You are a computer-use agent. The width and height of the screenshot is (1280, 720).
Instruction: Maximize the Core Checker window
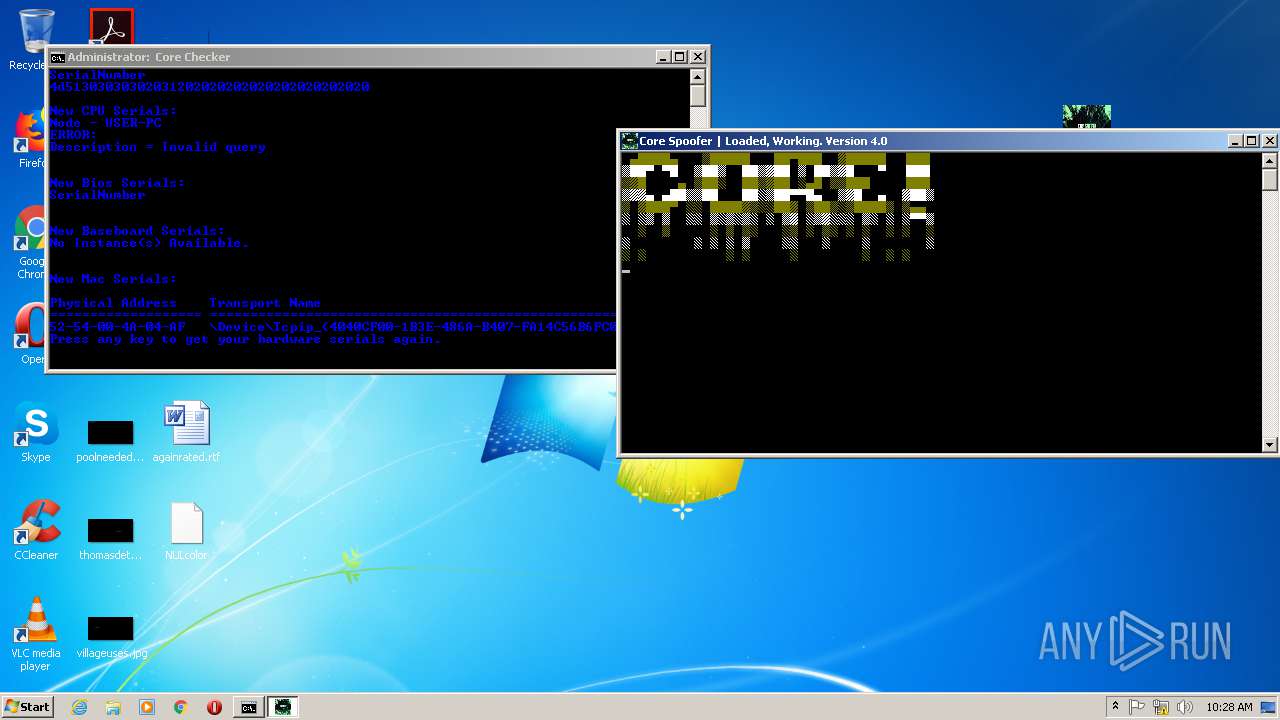click(x=680, y=57)
